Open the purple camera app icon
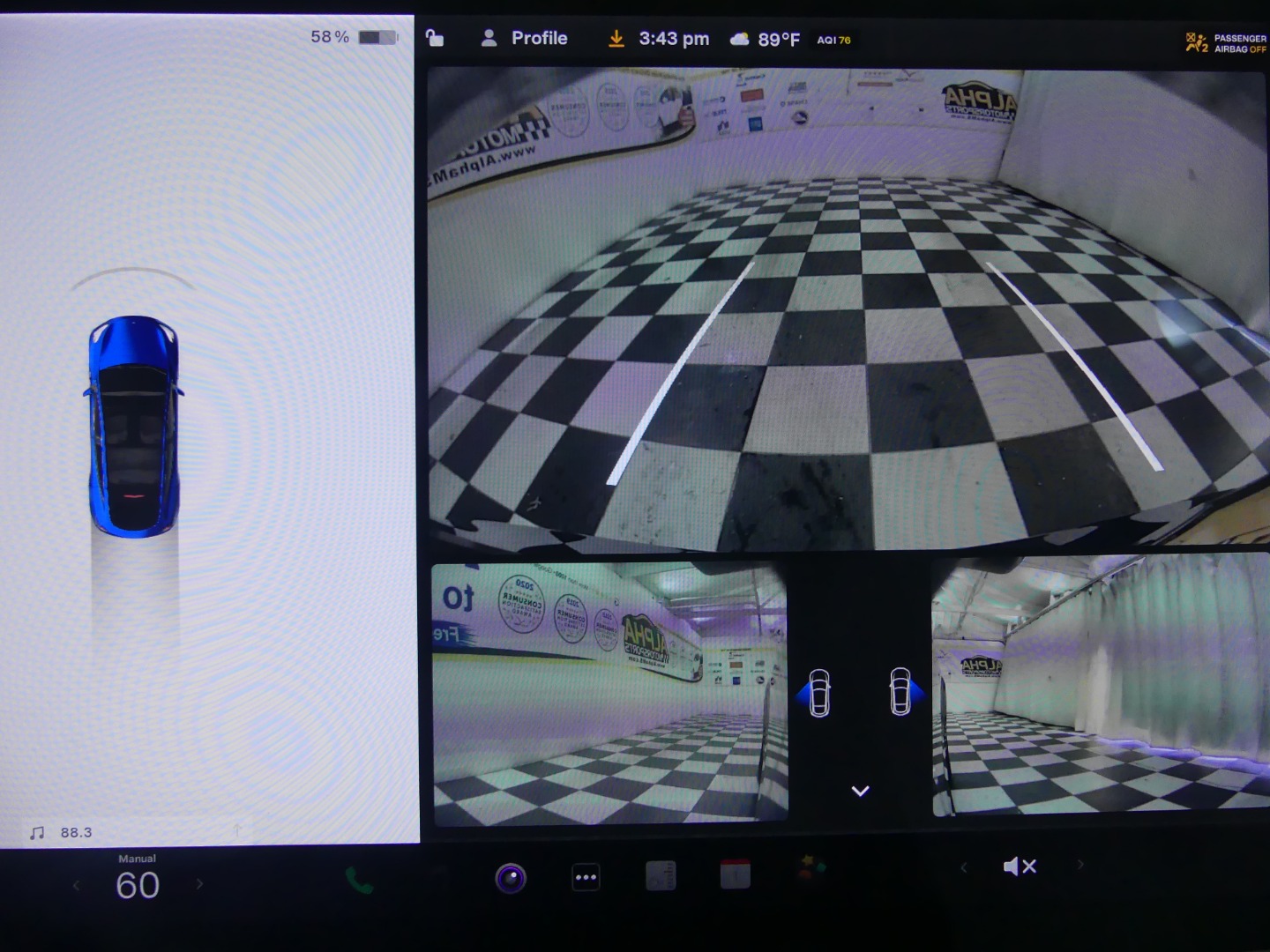Viewport: 1270px width, 952px height. point(511,877)
